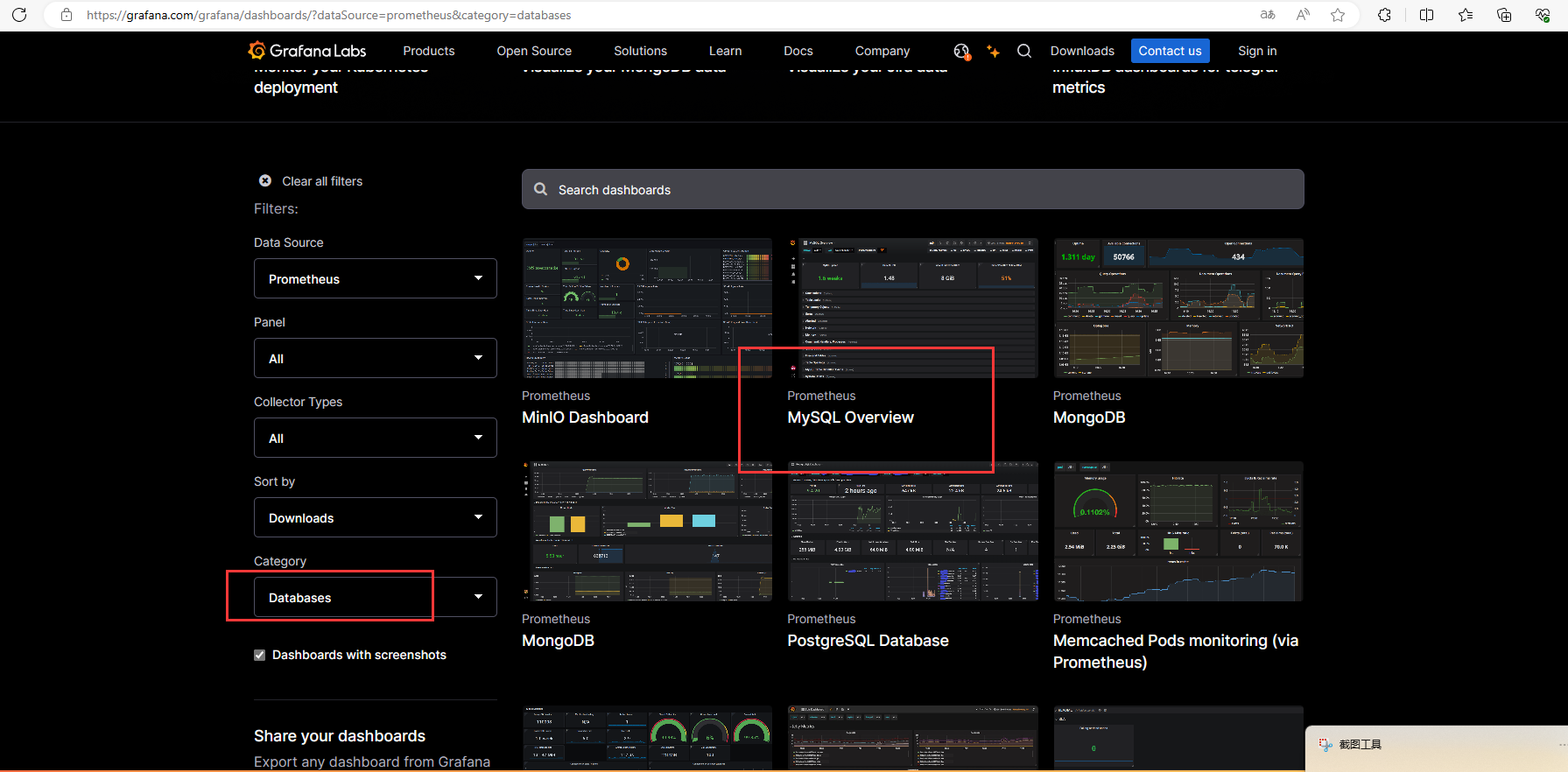Click the site lock icon in address bar
This screenshot has width=1568, height=772.
[x=67, y=15]
